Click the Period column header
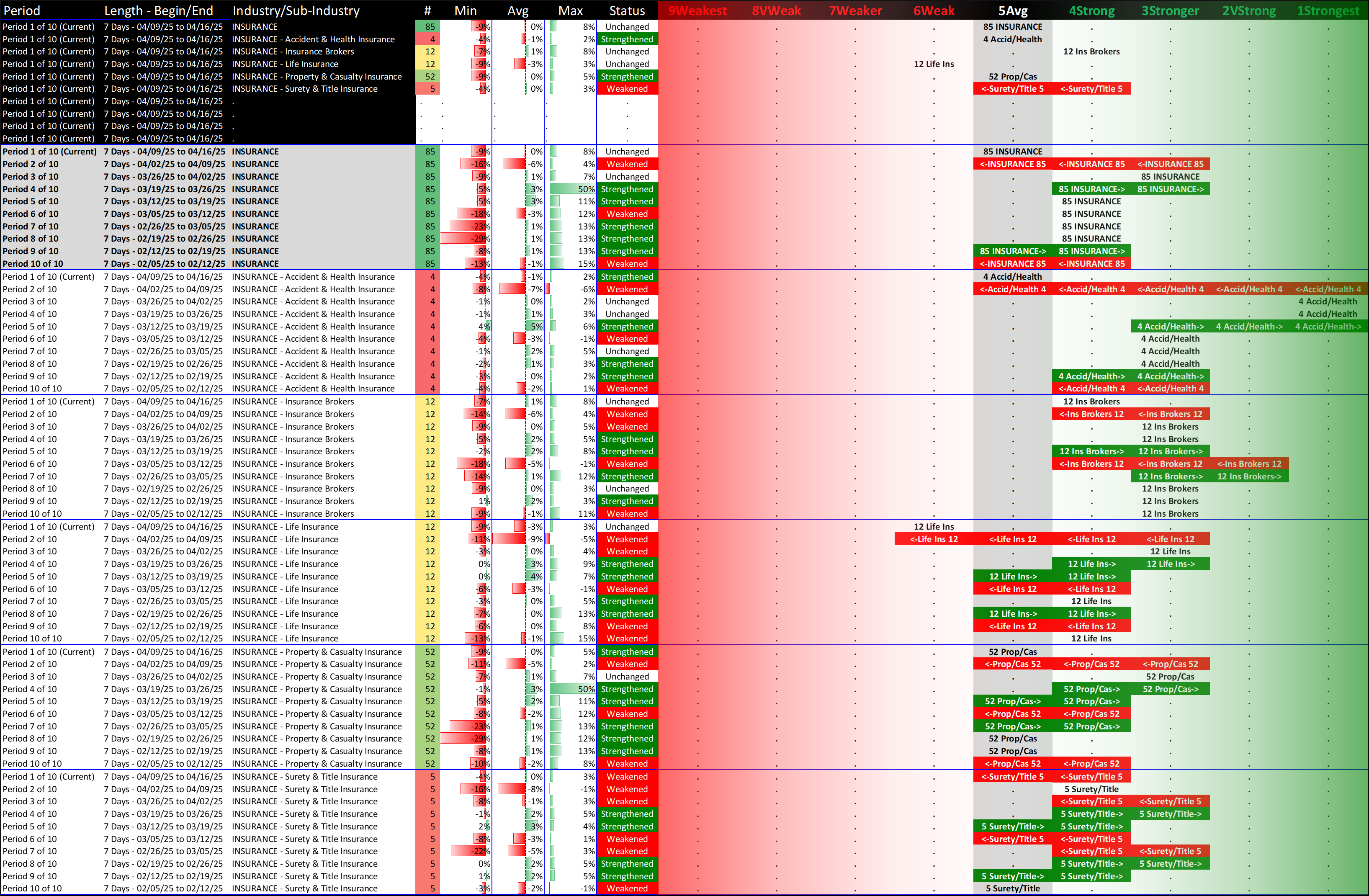 (x=22, y=10)
